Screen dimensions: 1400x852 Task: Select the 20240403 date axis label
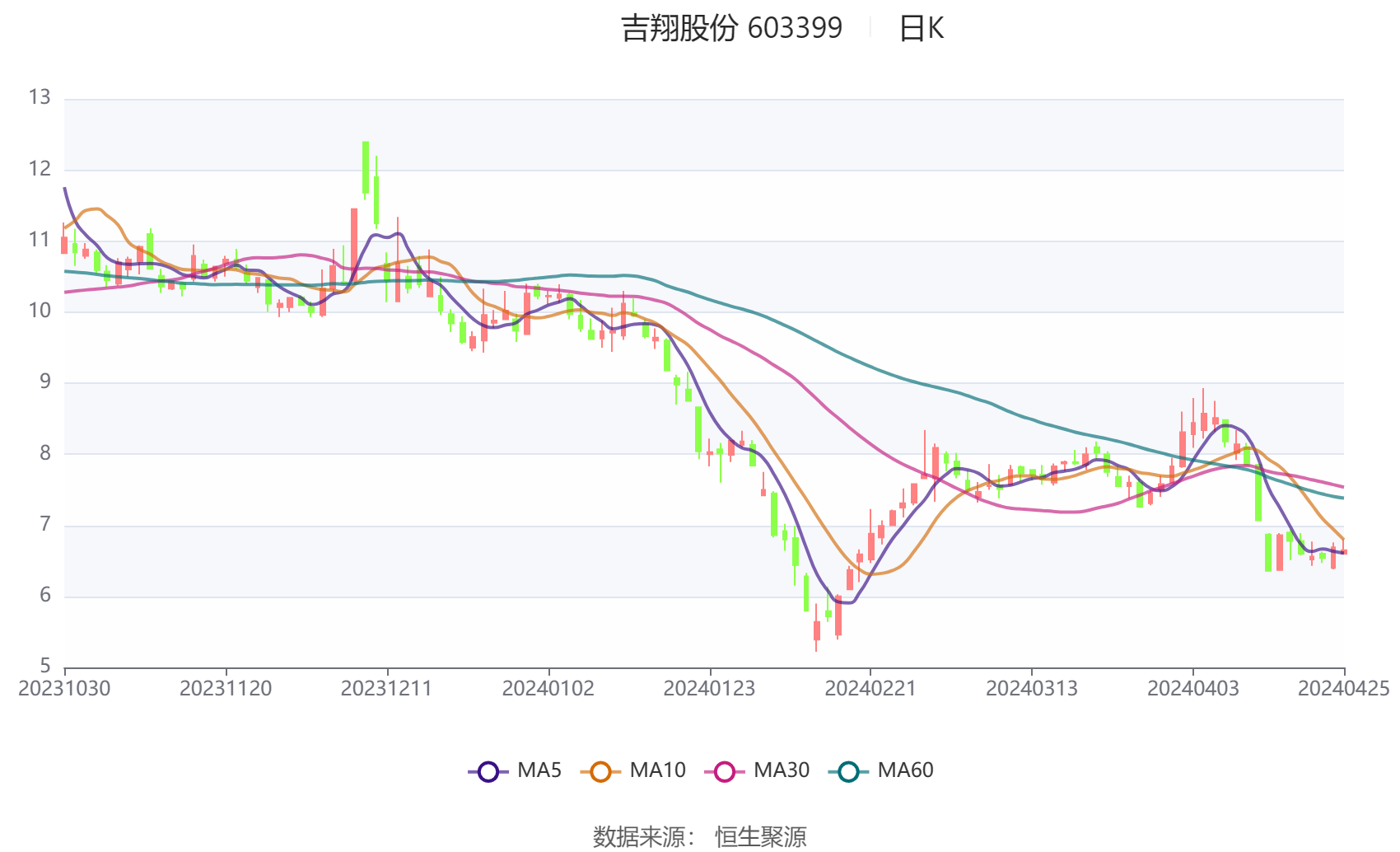[1193, 689]
